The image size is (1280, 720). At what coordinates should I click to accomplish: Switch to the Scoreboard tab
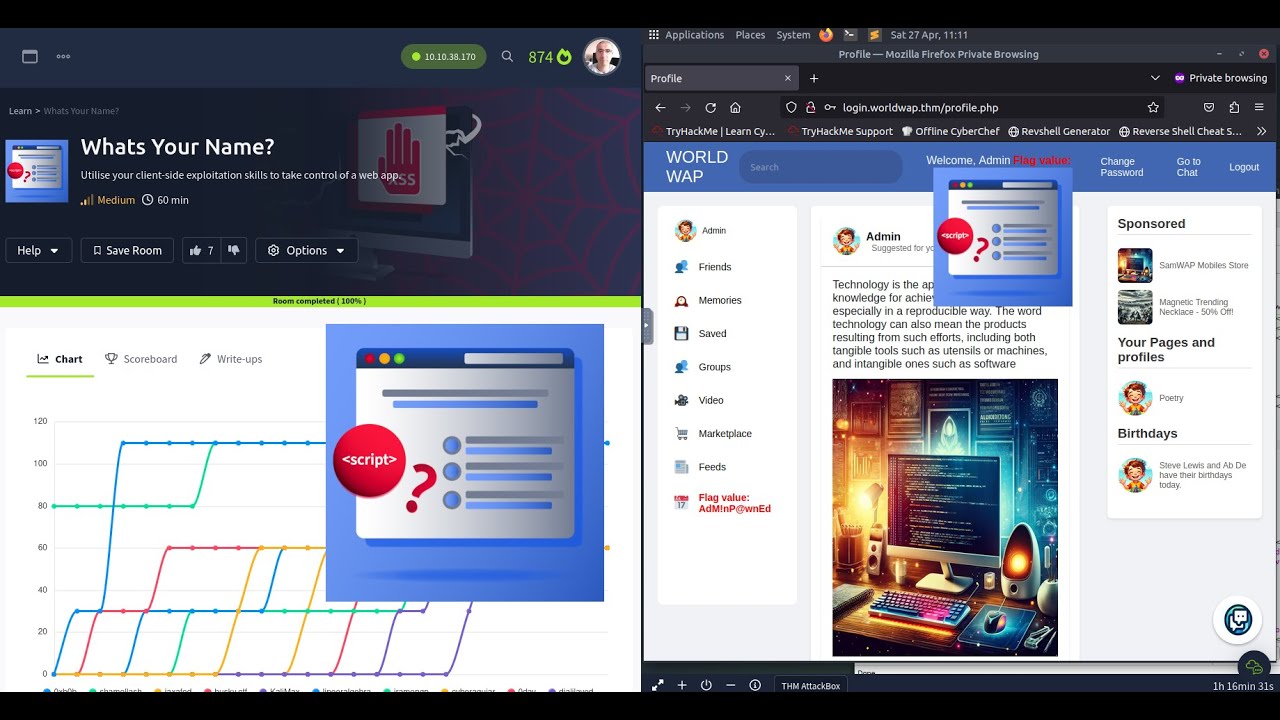click(x=141, y=359)
